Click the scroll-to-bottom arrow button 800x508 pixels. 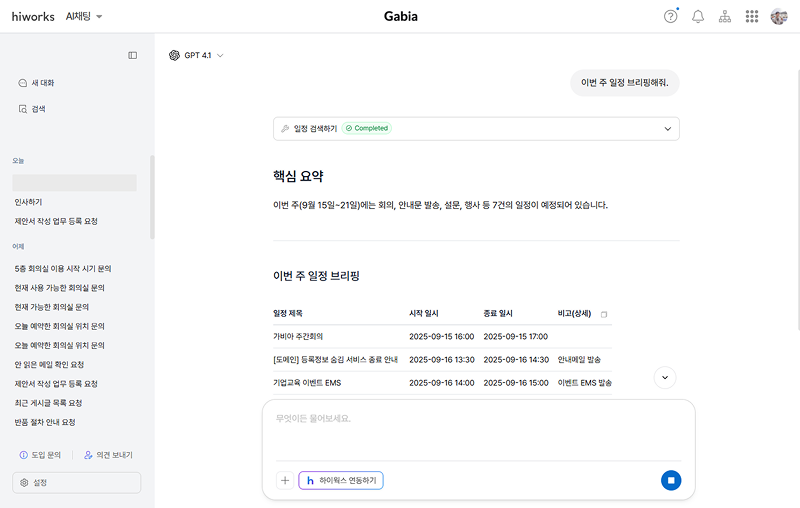tap(666, 378)
